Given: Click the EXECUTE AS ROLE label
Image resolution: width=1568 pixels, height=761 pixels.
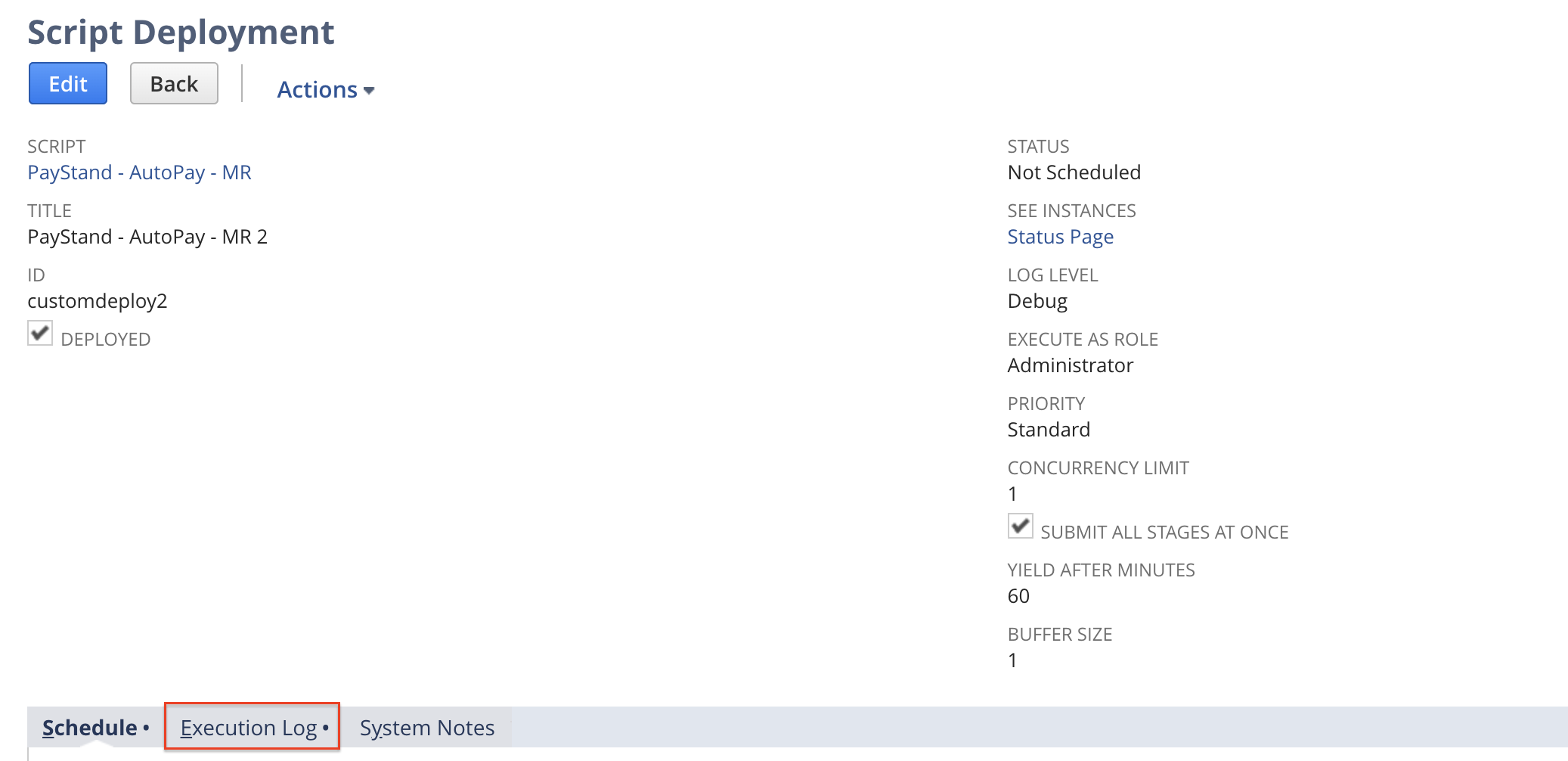Looking at the screenshot, I should [1083, 340].
